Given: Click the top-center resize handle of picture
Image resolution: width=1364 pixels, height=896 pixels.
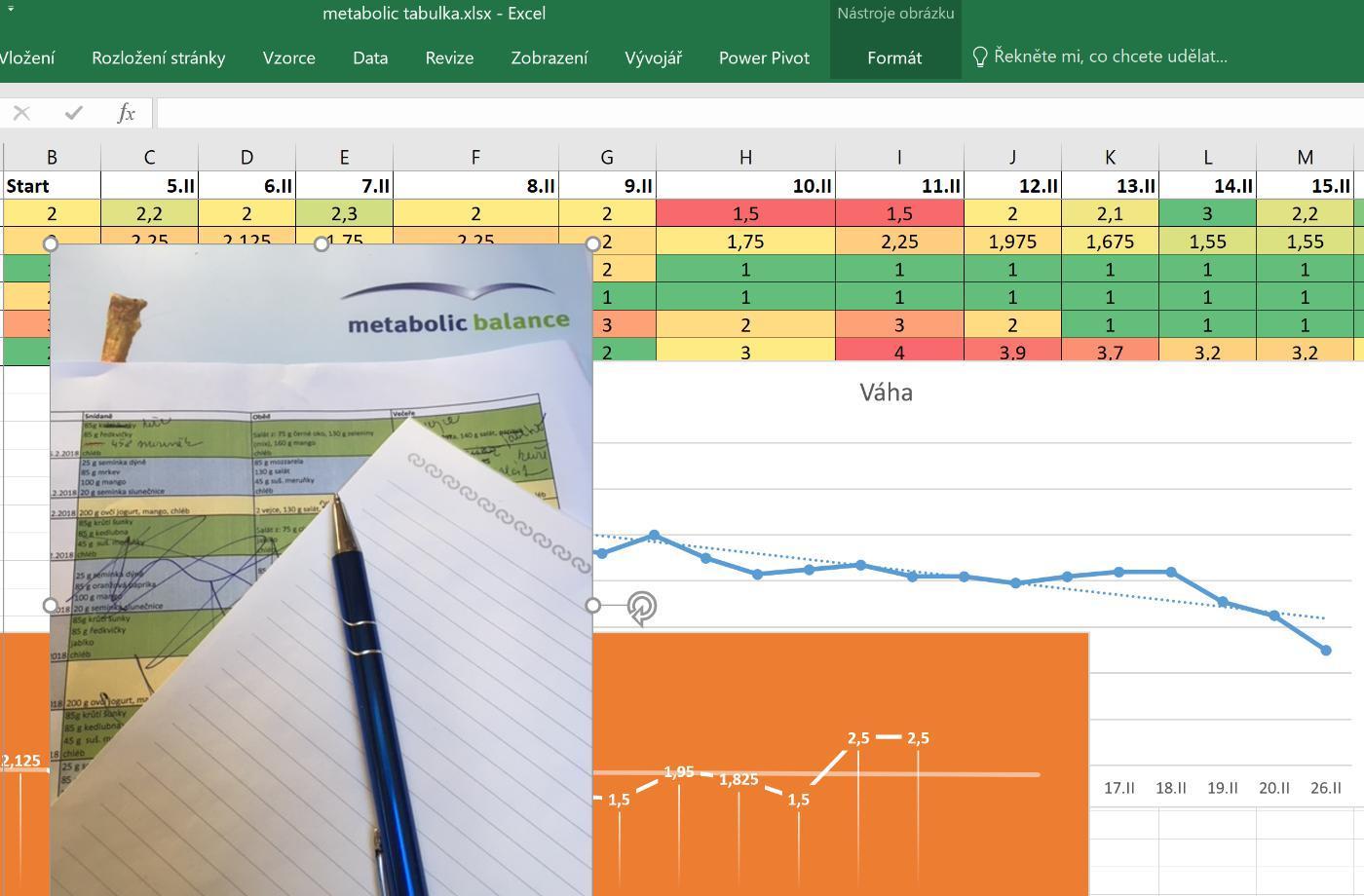Looking at the screenshot, I should [322, 243].
